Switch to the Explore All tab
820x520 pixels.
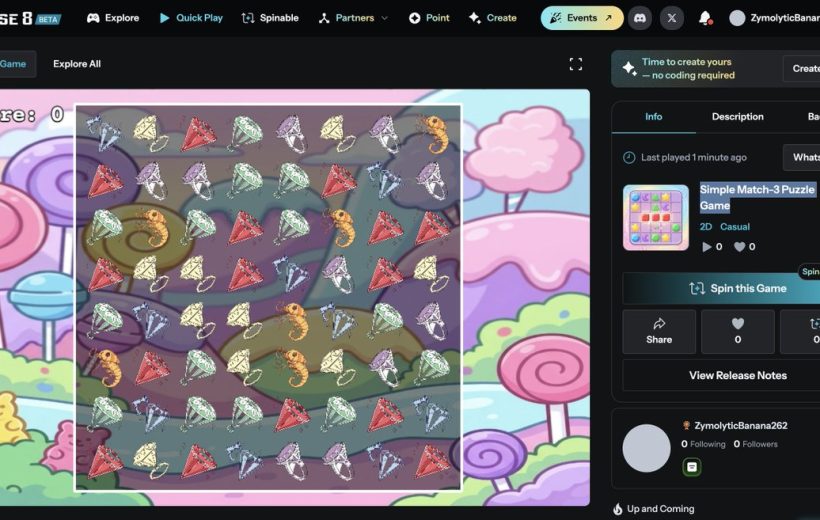[77, 64]
